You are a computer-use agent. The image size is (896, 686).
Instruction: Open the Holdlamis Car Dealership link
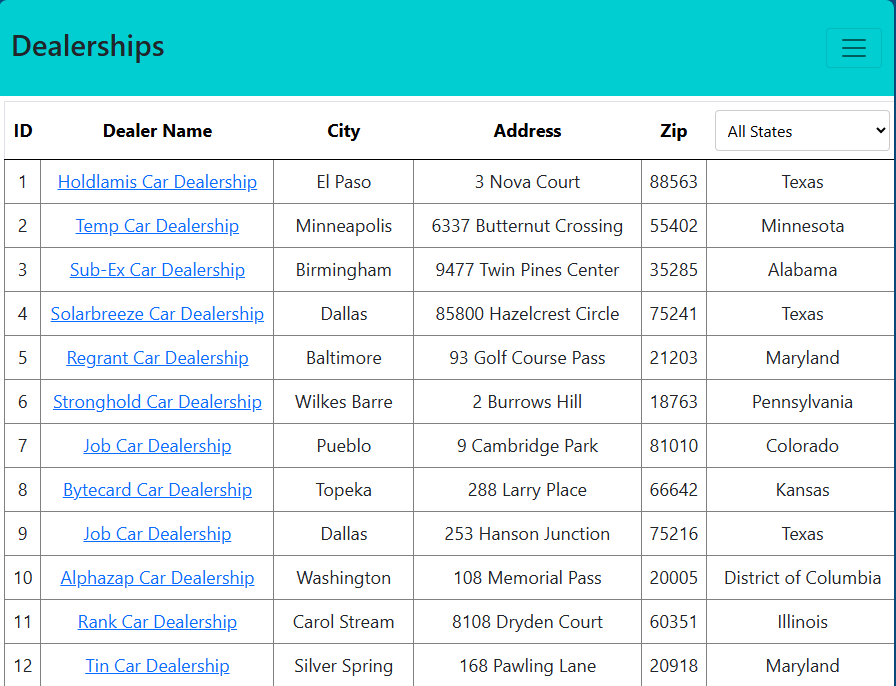point(157,182)
